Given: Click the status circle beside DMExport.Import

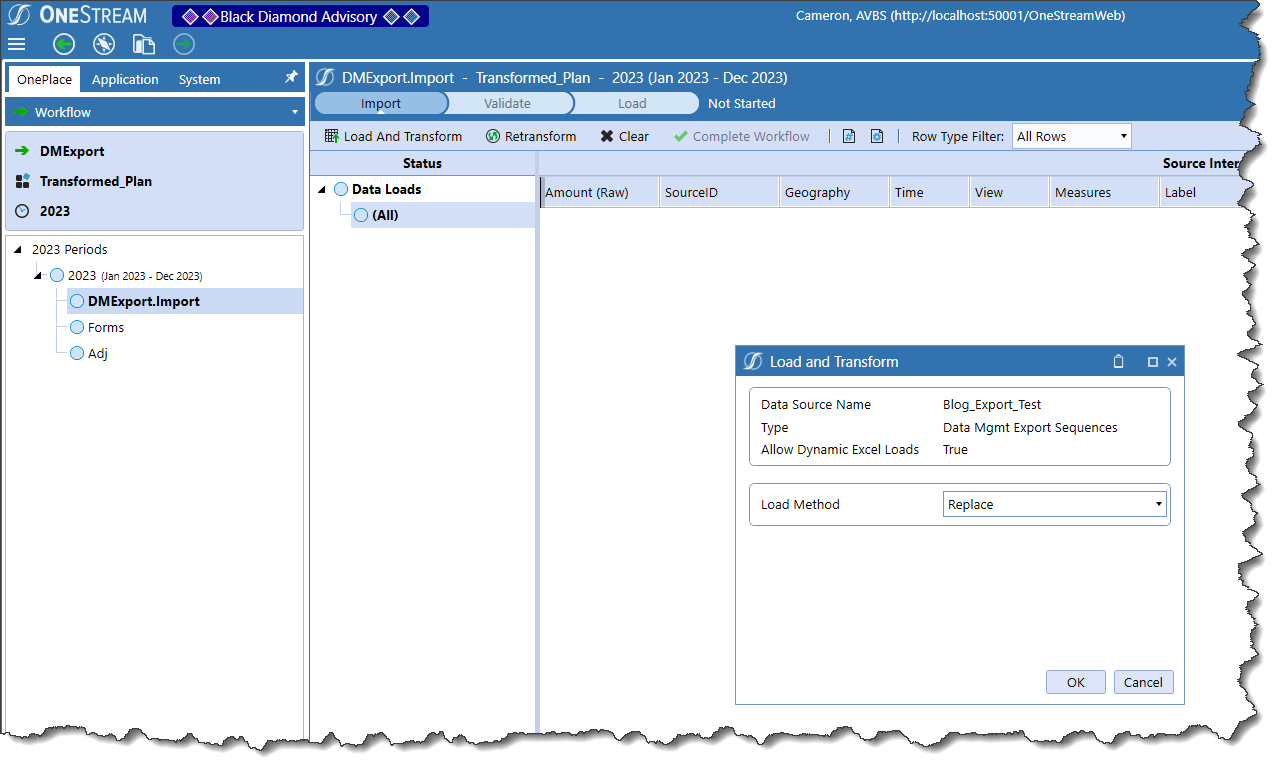Looking at the screenshot, I should click(77, 301).
